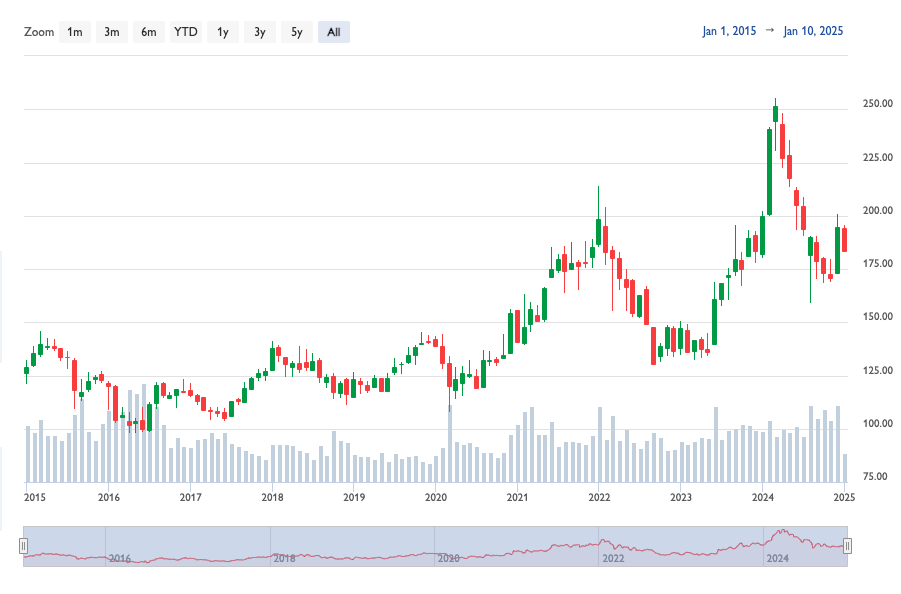Choose the 3y zoom range
The height and width of the screenshot is (594, 901).
(260, 32)
